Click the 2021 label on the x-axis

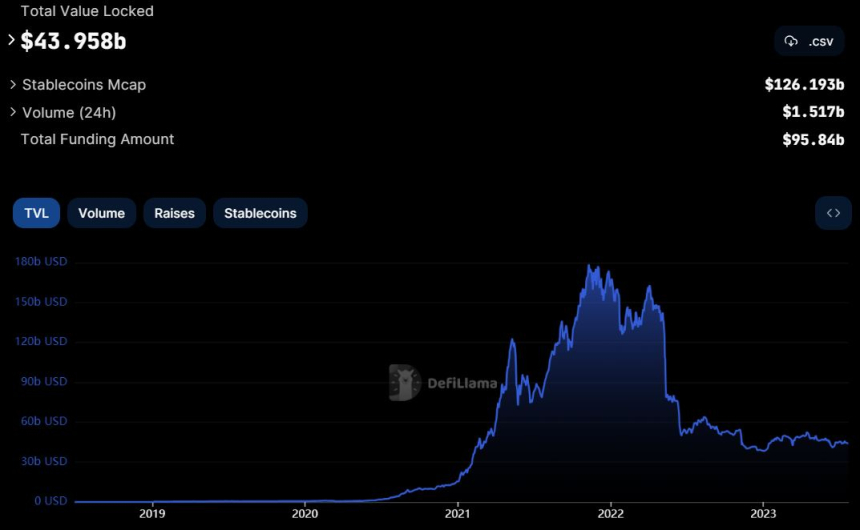[x=457, y=513]
